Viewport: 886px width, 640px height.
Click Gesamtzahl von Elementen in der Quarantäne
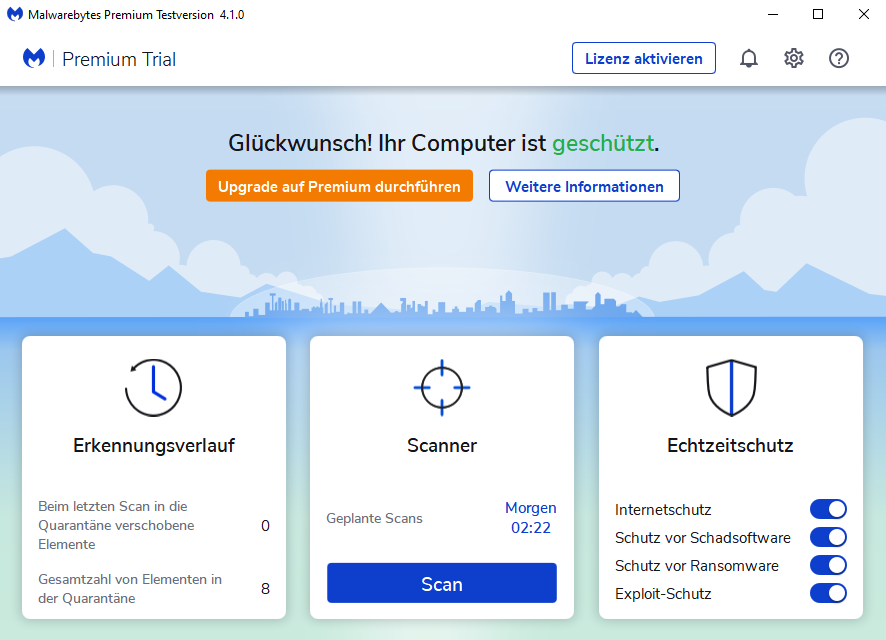130,589
